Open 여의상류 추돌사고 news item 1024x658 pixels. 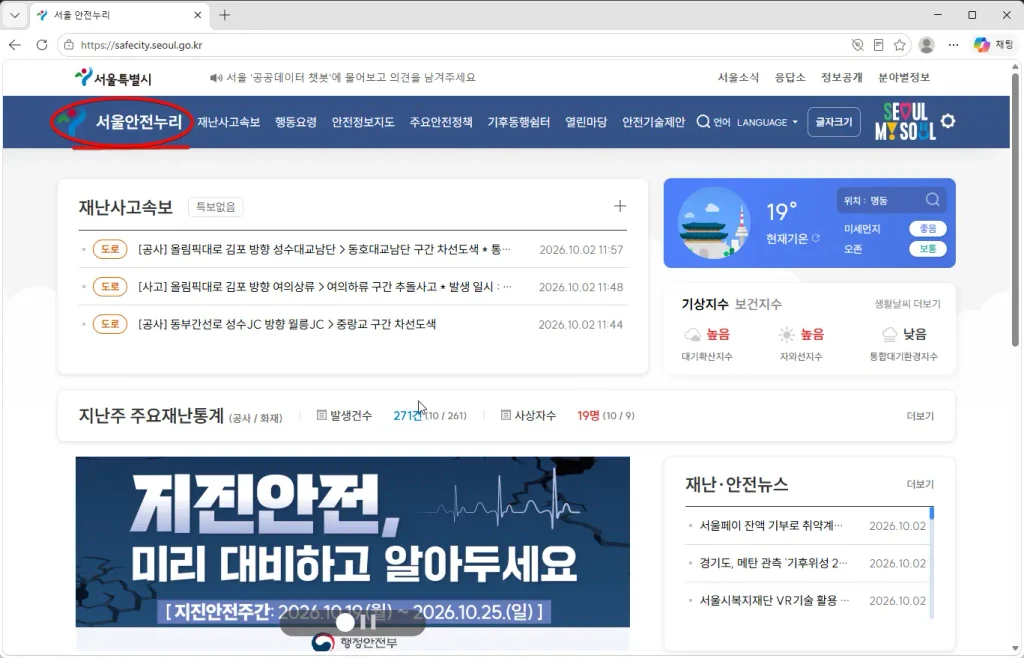point(325,287)
